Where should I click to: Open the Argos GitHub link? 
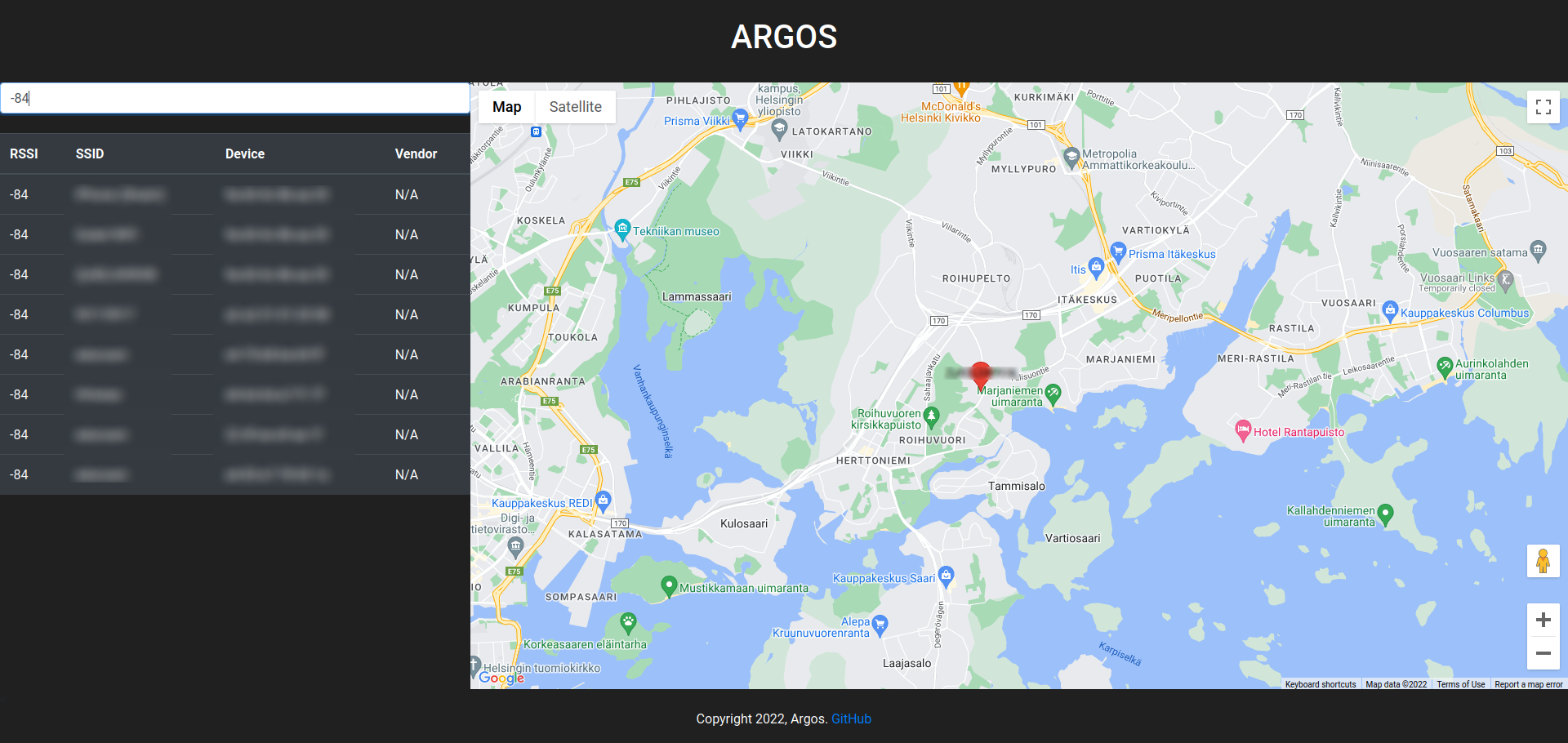pyautogui.click(x=851, y=719)
